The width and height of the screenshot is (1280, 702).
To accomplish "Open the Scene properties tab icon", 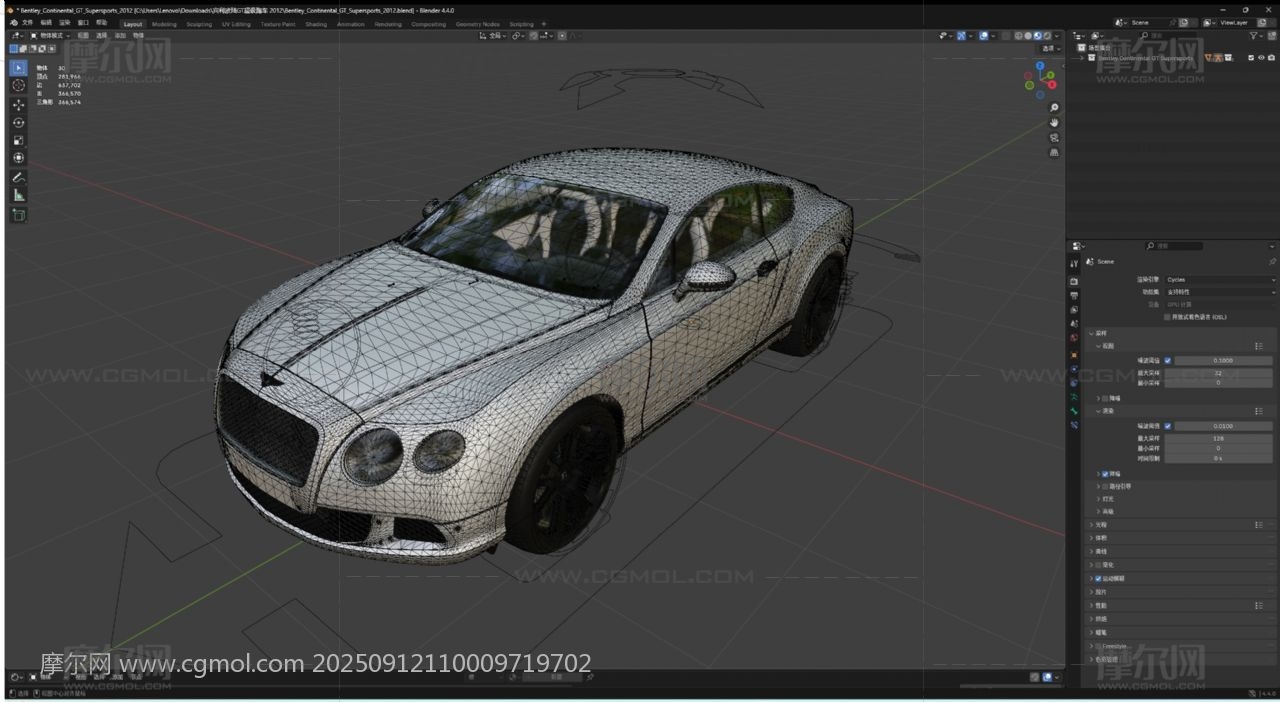I will (x=1074, y=324).
